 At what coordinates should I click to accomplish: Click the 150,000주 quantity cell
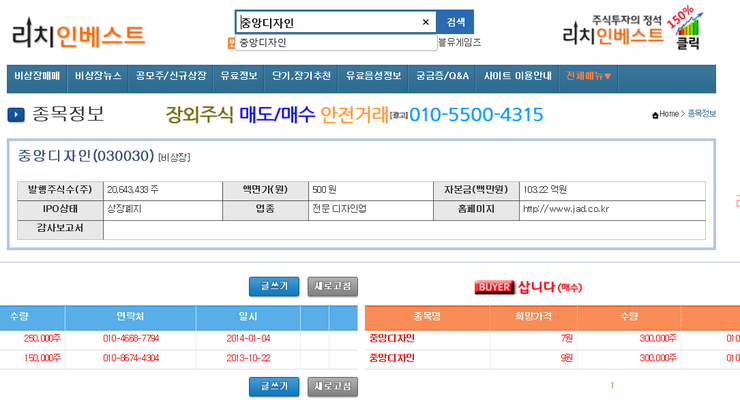coord(42,358)
